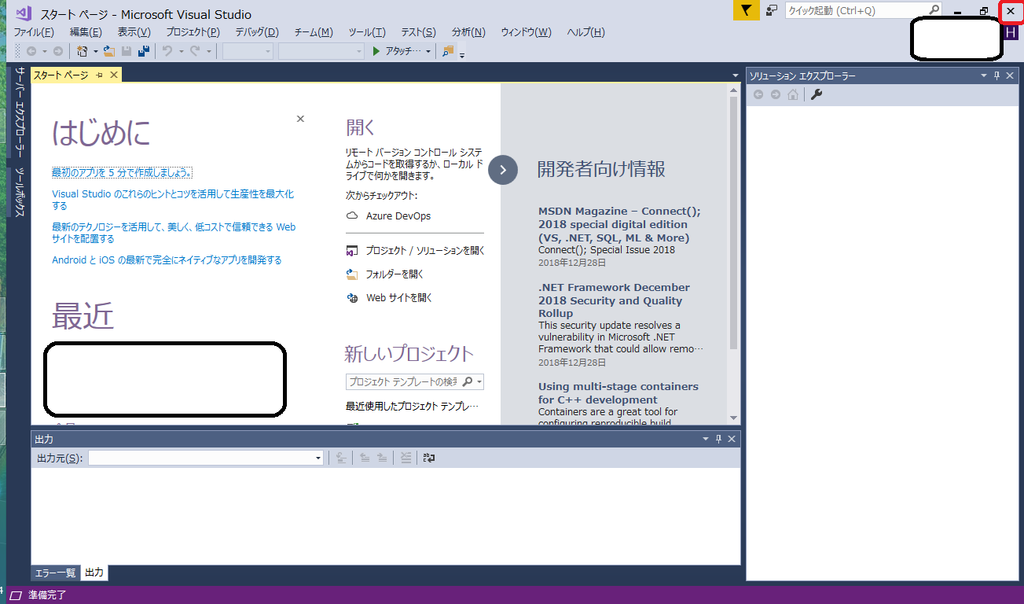
Task: Click the Azure DevOps cloud icon
Action: tap(352, 215)
